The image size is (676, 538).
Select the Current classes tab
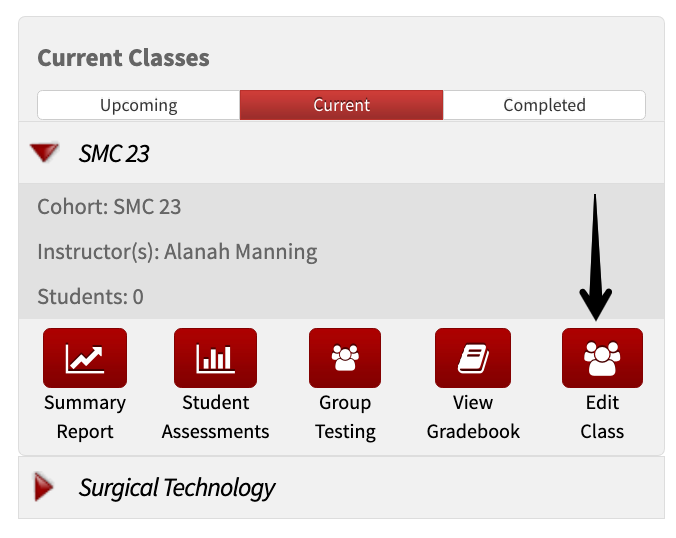click(x=341, y=105)
